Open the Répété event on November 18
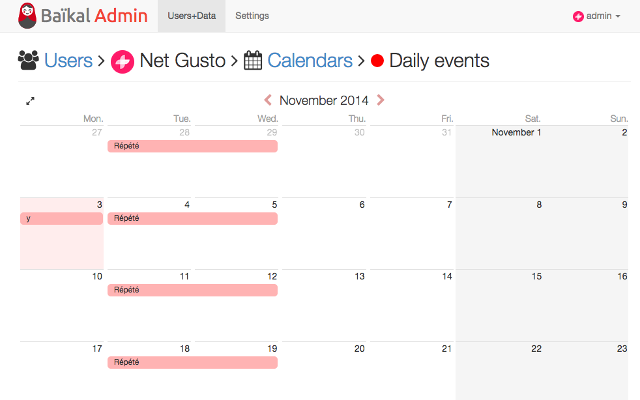Screen dimensions: 640x400 click(x=193, y=362)
